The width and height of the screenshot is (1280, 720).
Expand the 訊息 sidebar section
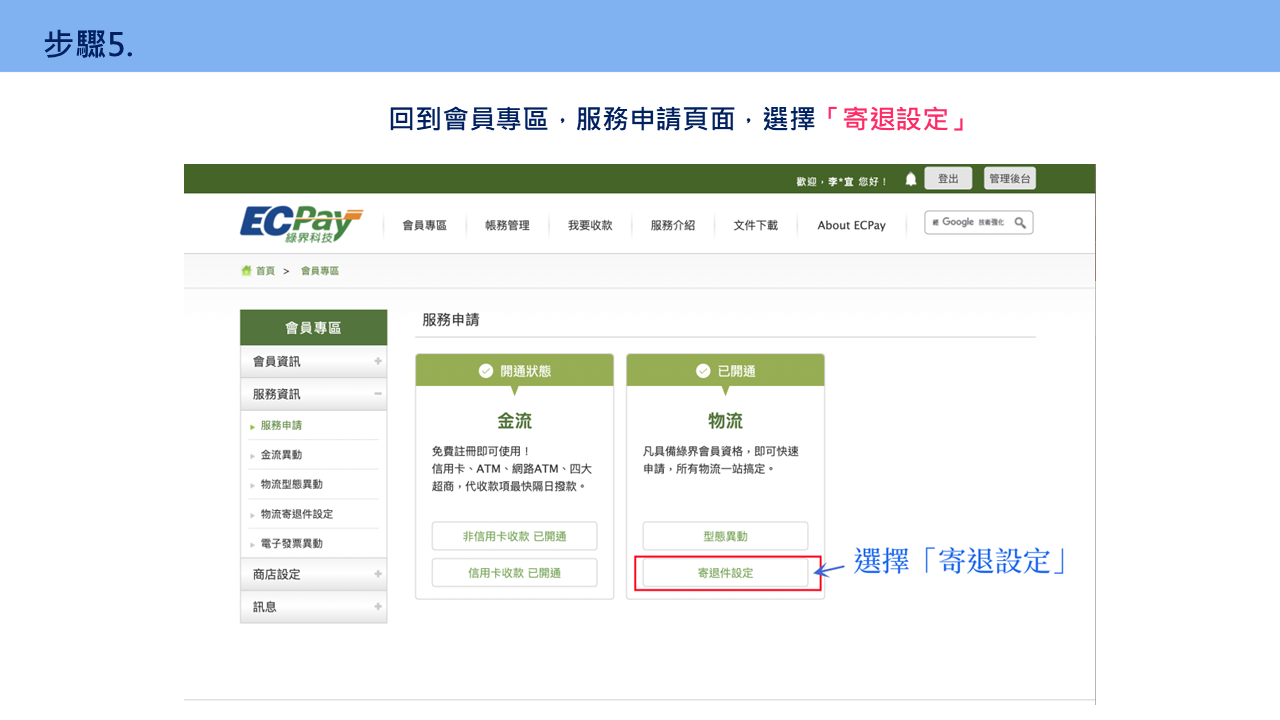(x=380, y=606)
